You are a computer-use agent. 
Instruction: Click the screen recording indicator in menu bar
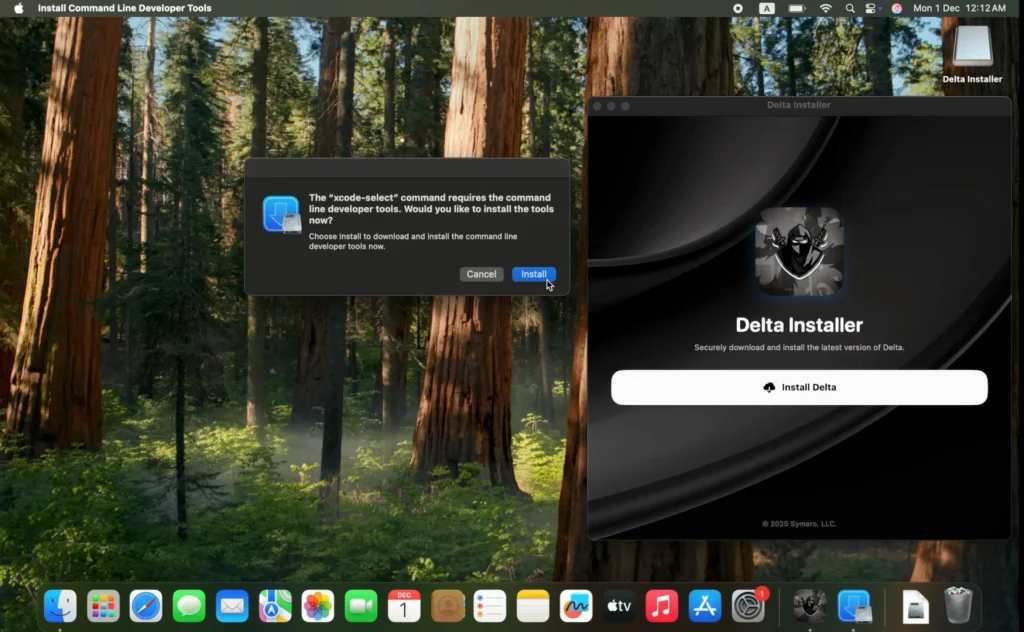tap(738, 8)
